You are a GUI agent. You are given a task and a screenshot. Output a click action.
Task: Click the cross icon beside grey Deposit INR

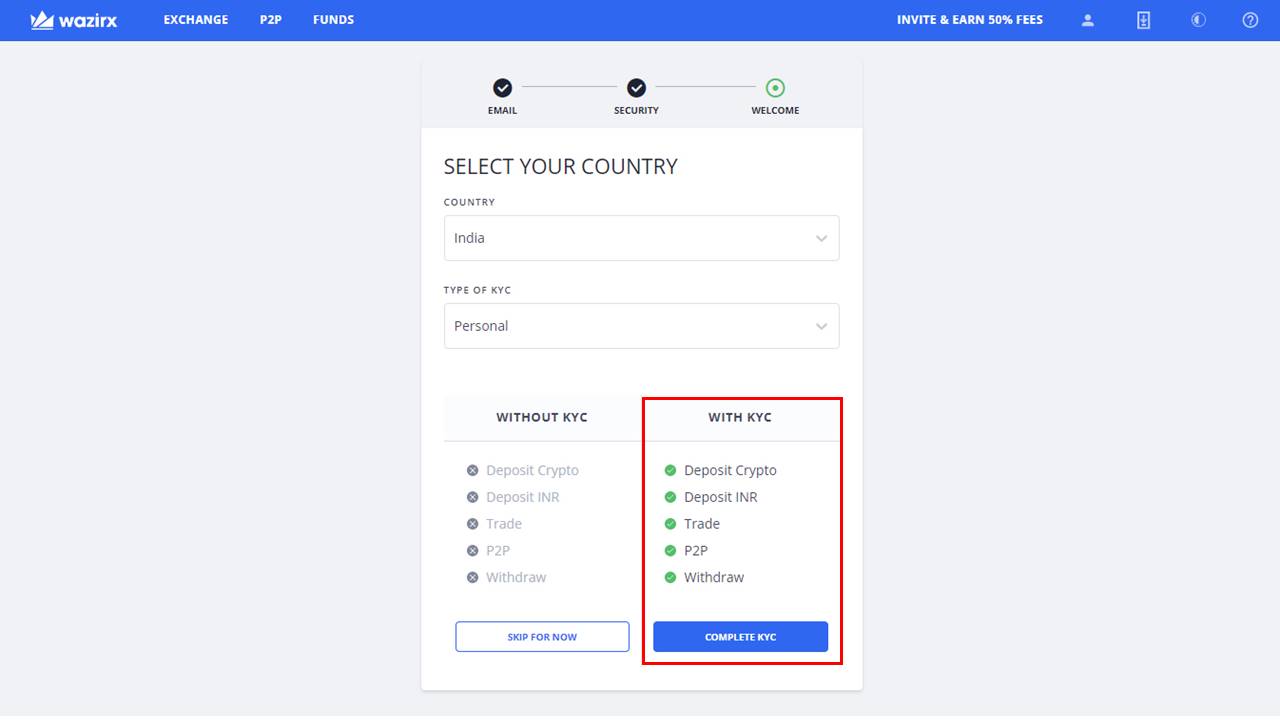click(472, 497)
